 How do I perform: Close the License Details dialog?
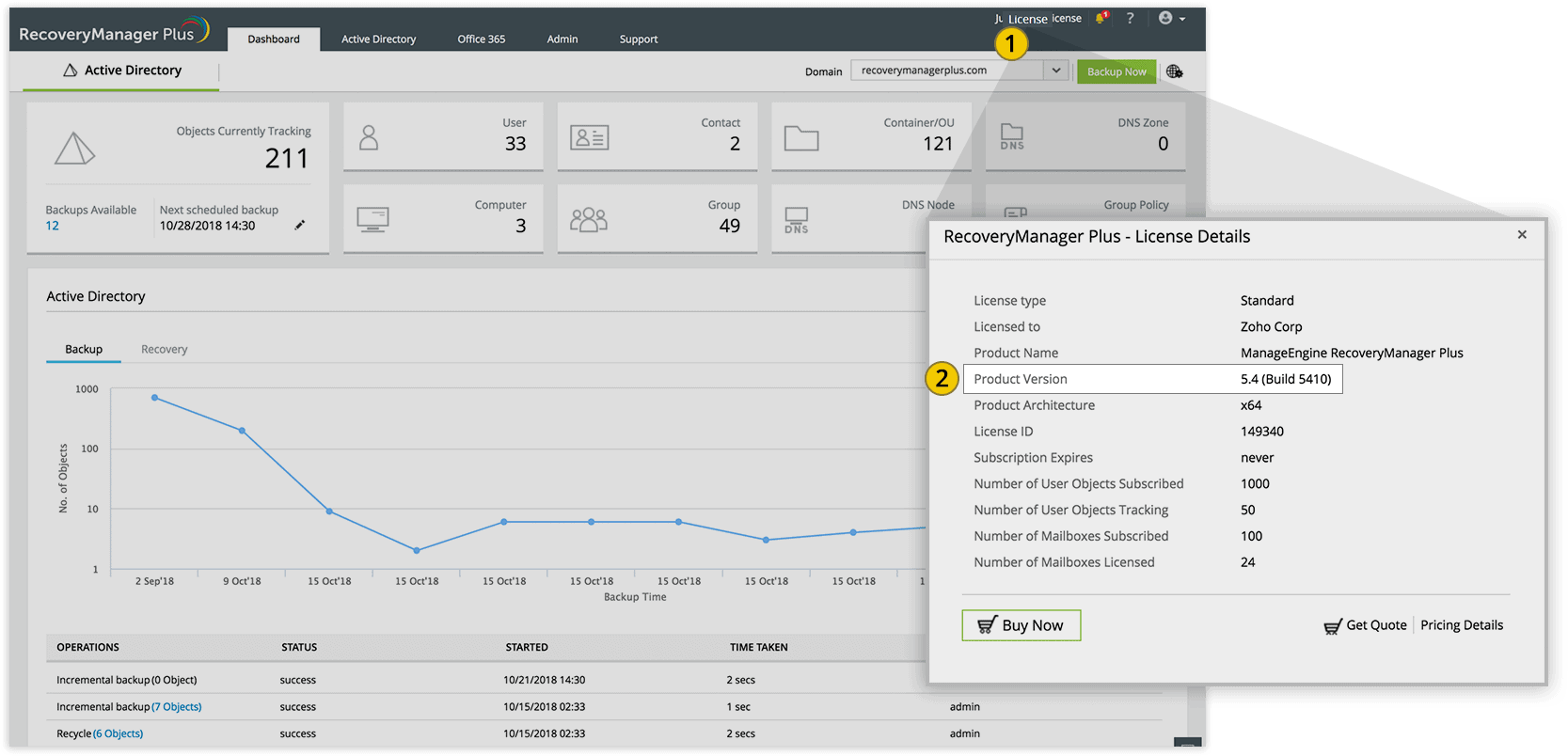1522,235
